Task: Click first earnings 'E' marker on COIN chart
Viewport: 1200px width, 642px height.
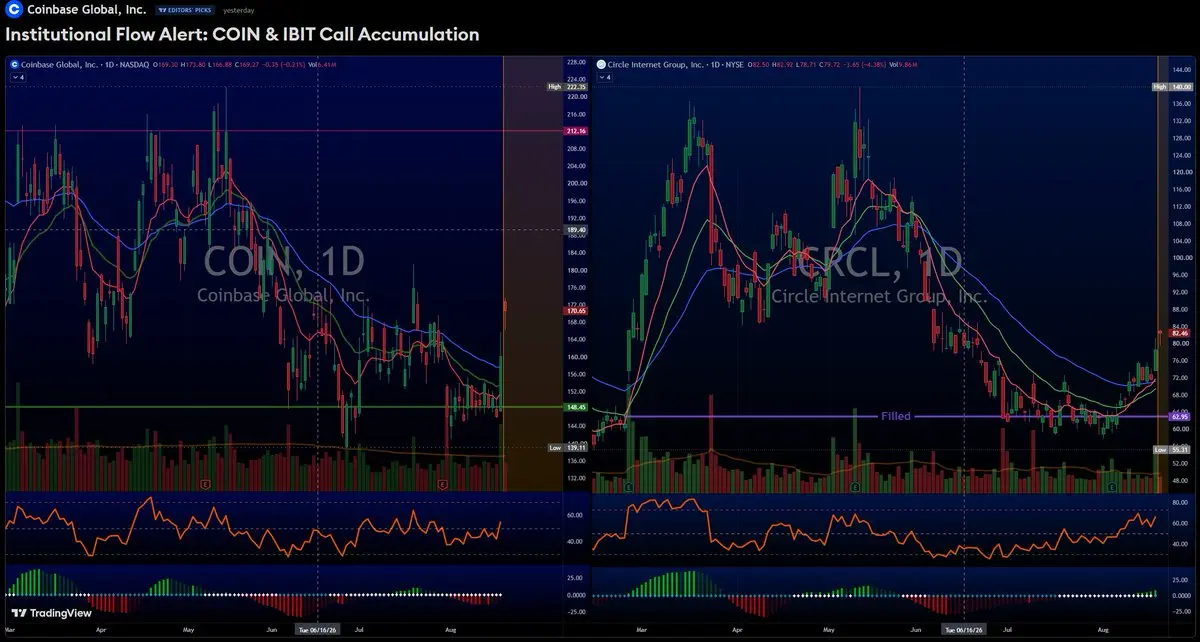Action: [x=205, y=484]
